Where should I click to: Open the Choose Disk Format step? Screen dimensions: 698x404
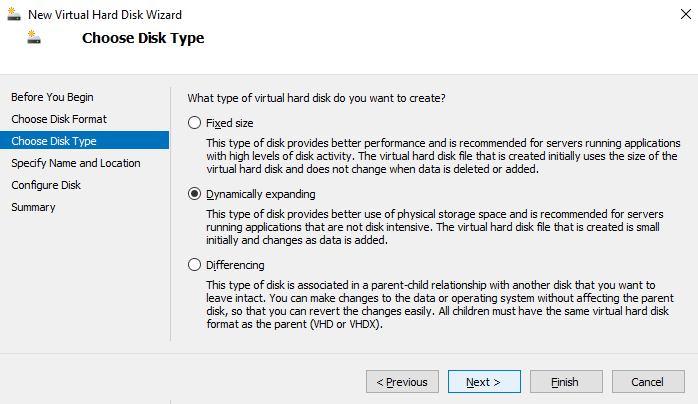tap(59, 119)
